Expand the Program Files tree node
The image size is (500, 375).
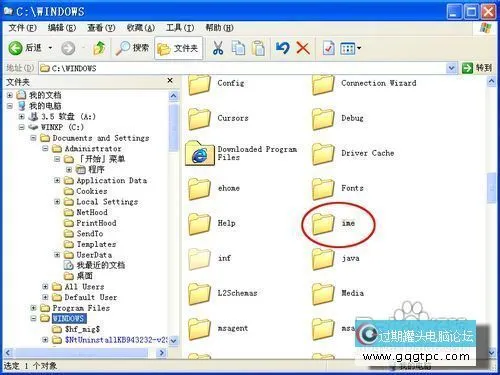pyautogui.click(x=33, y=308)
